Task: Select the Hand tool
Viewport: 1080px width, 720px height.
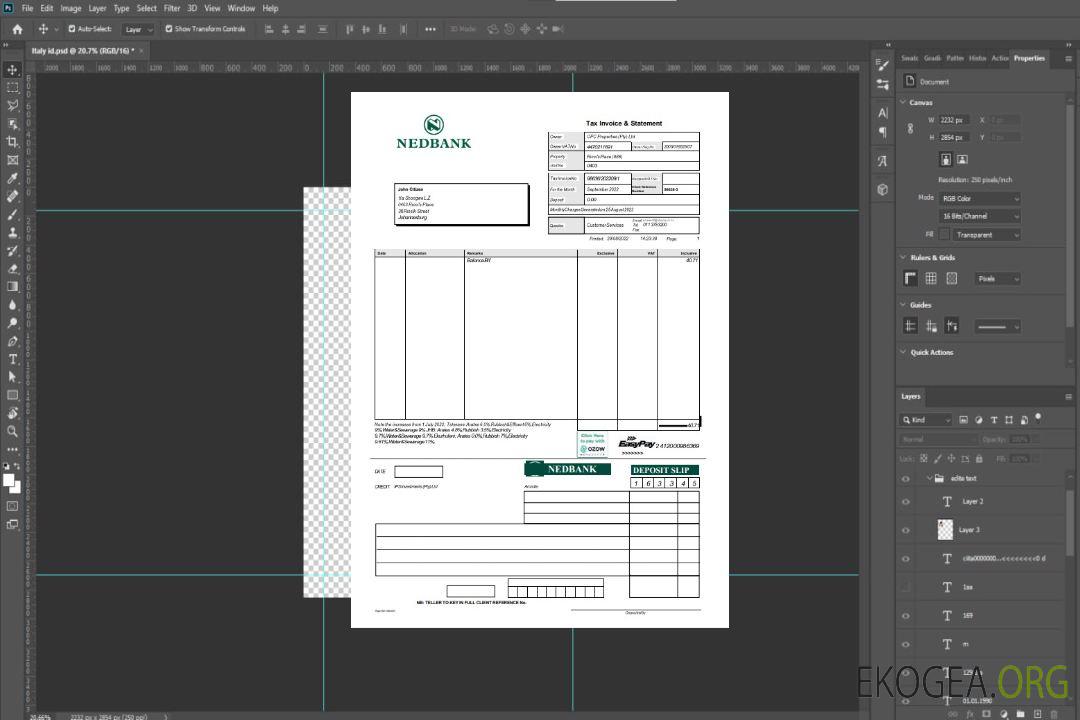Action: (12, 413)
